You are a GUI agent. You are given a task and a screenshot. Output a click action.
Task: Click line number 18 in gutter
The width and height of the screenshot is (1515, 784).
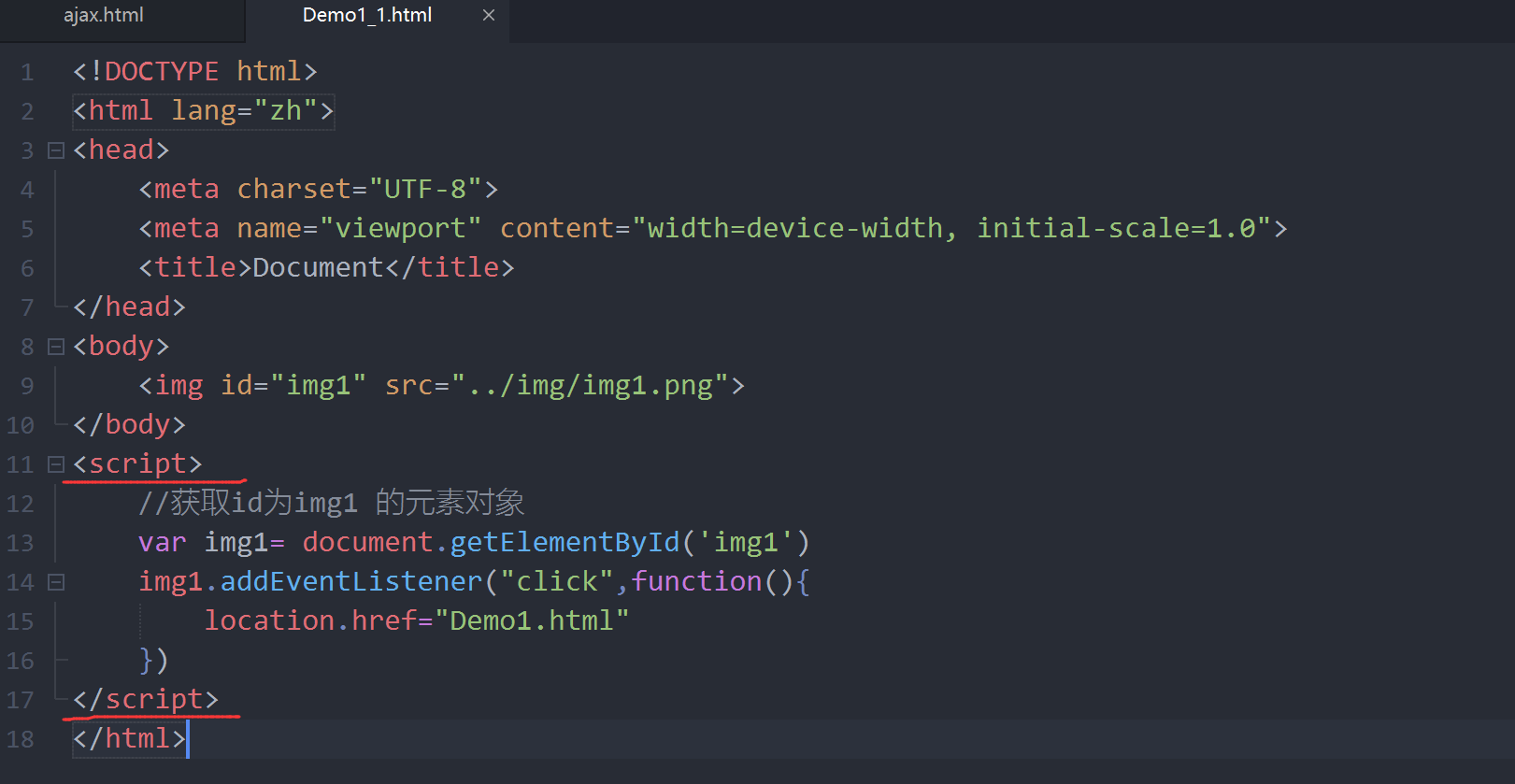pos(21,739)
